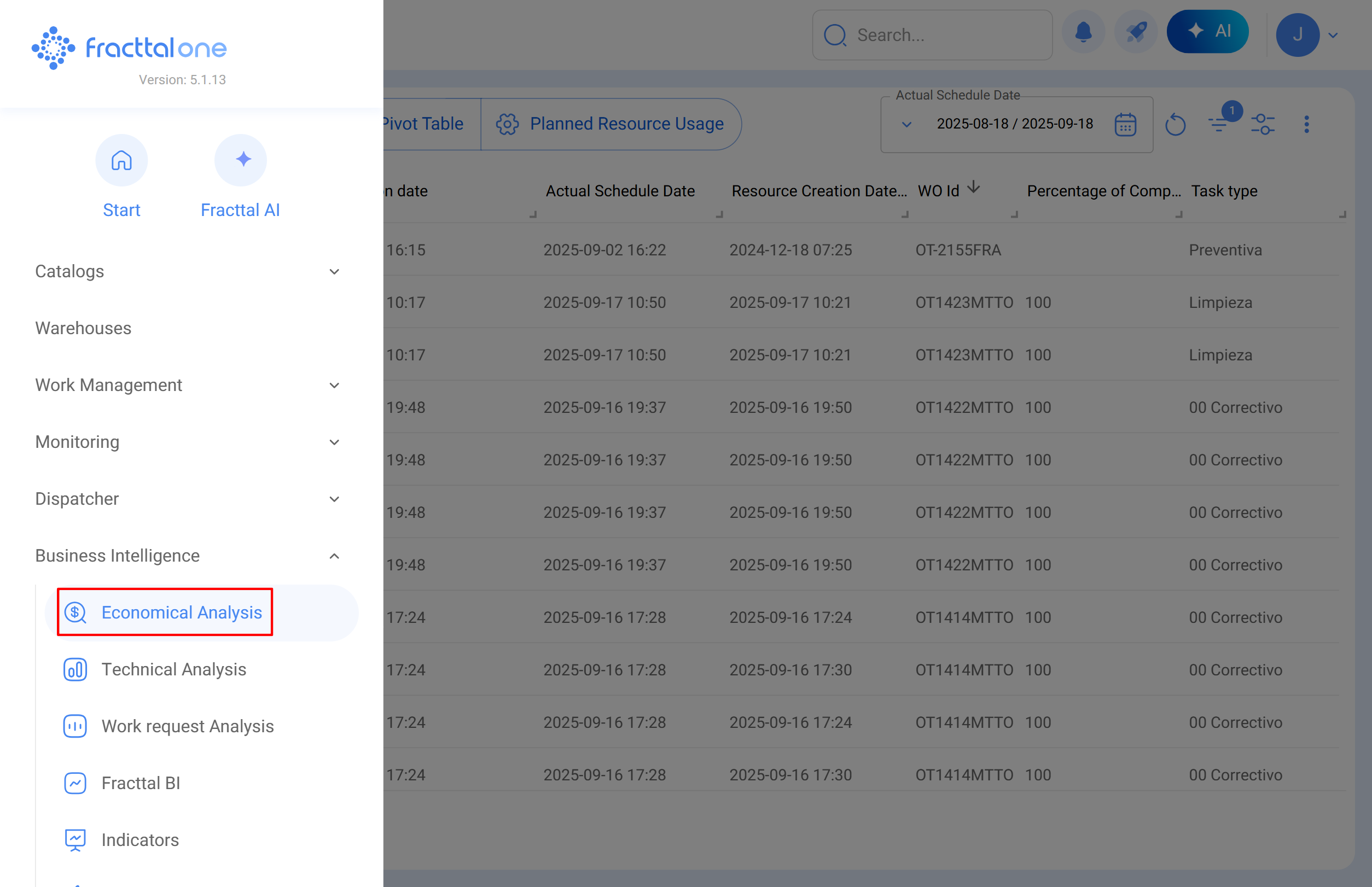Select Technical Analysis menu item
Image resolution: width=1372 pixels, height=887 pixels.
(173, 669)
